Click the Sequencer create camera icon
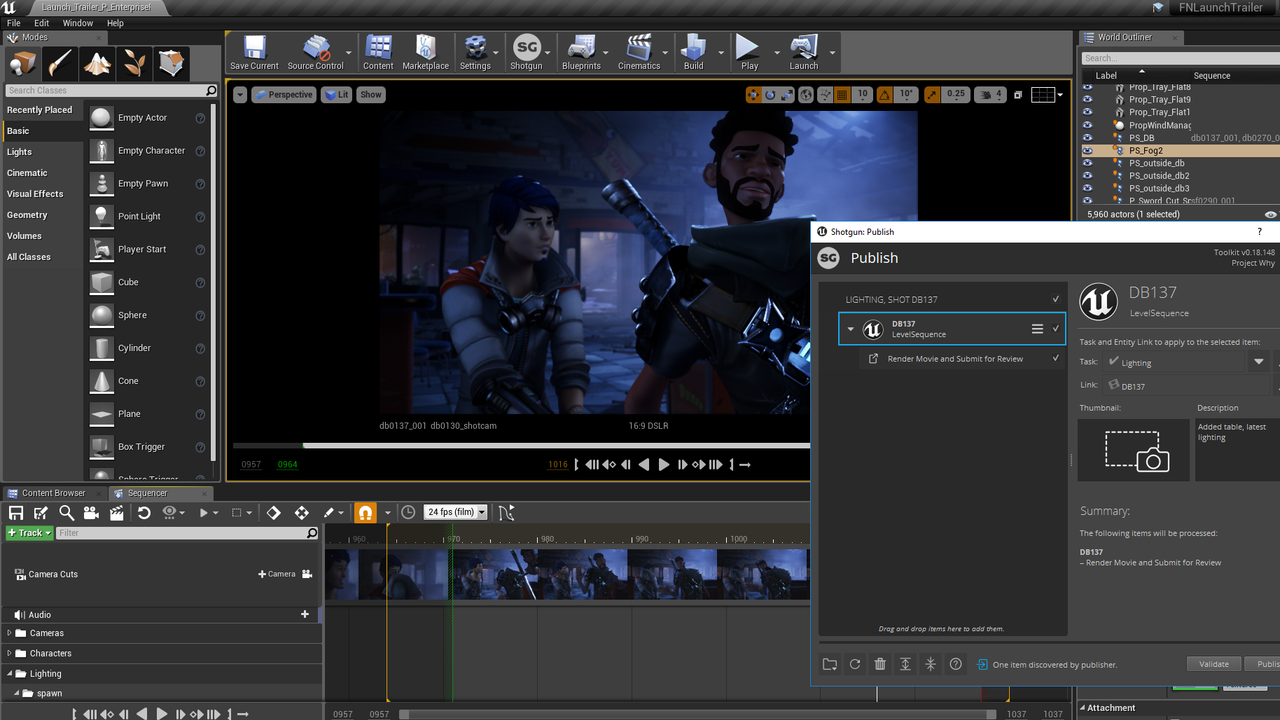The width and height of the screenshot is (1280, 720). [x=91, y=512]
